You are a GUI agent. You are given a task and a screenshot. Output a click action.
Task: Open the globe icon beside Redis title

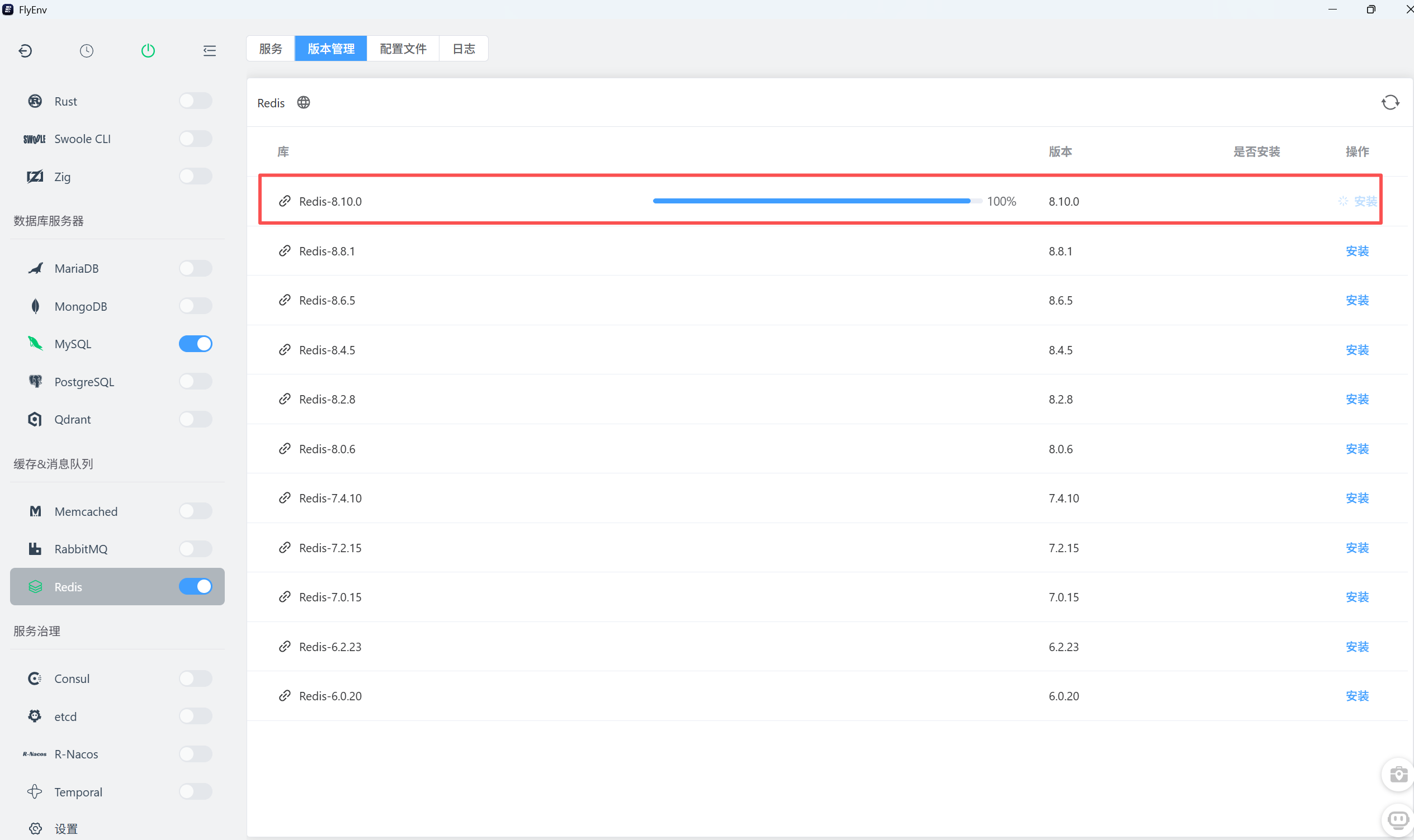coord(304,102)
